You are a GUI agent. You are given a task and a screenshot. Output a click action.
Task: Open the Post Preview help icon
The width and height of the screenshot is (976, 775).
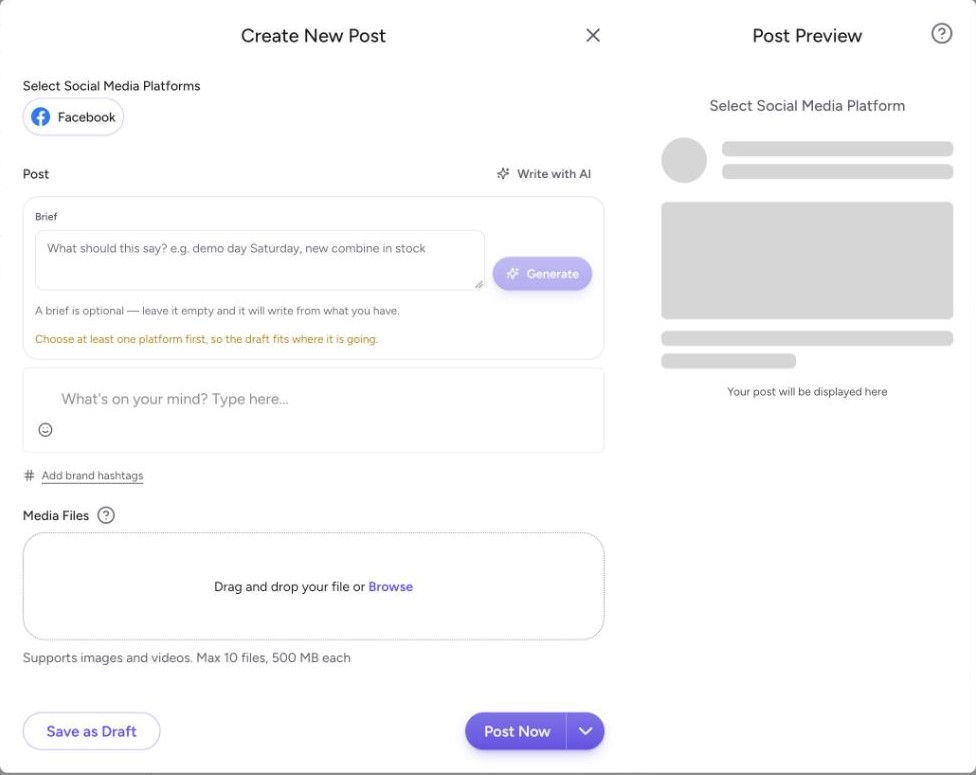pos(941,34)
